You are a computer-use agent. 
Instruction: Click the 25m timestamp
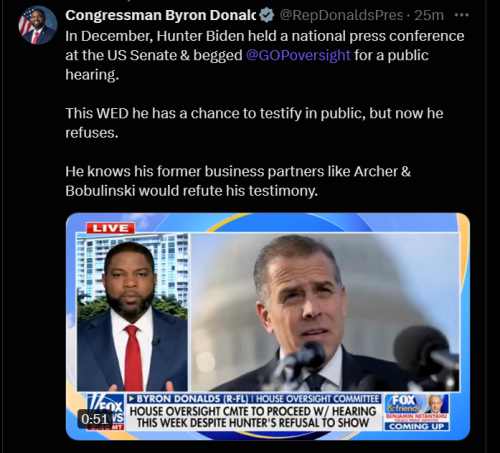pyautogui.click(x=429, y=15)
